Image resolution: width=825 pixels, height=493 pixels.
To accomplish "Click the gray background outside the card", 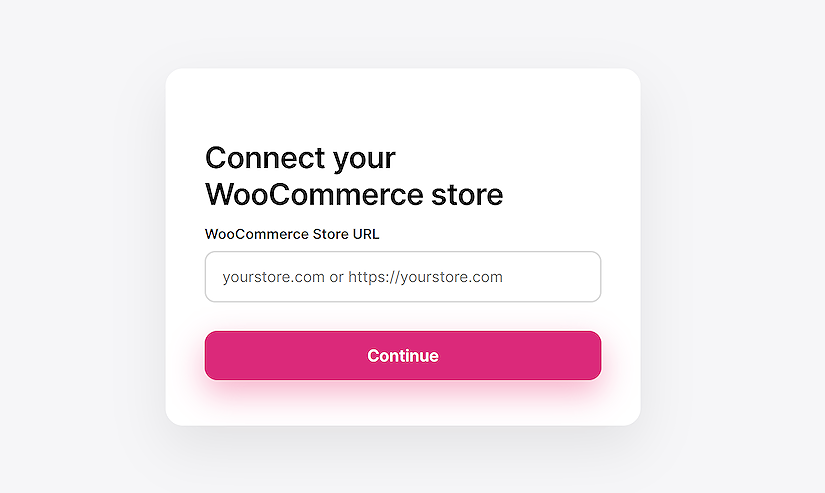I will (x=80, y=250).
